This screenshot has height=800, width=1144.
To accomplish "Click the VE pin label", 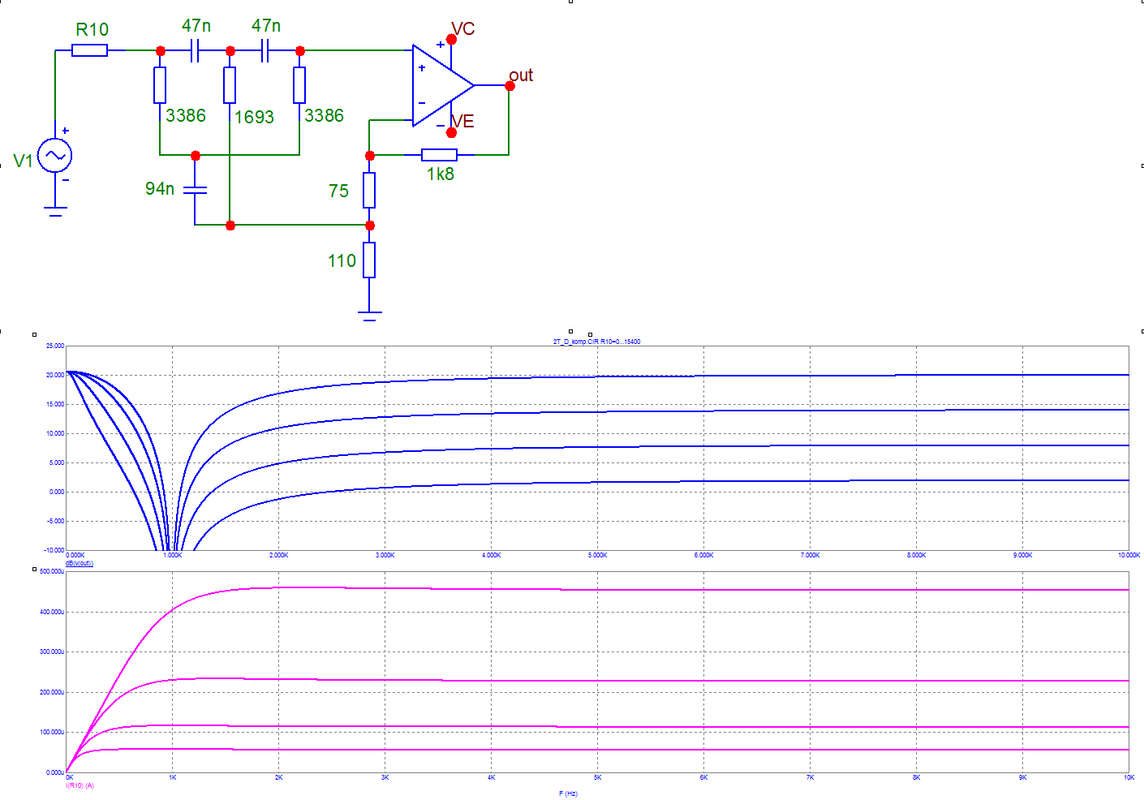I will (x=463, y=121).
